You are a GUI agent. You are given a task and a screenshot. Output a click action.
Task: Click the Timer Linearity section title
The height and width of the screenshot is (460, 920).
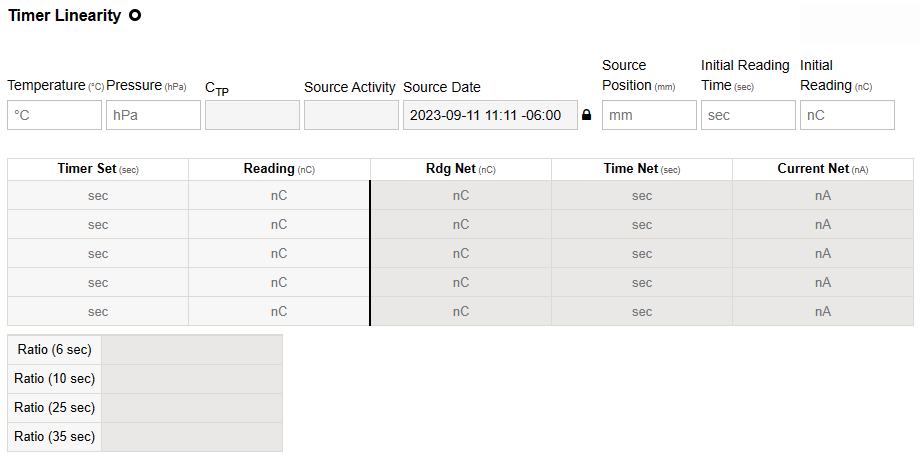(64, 16)
